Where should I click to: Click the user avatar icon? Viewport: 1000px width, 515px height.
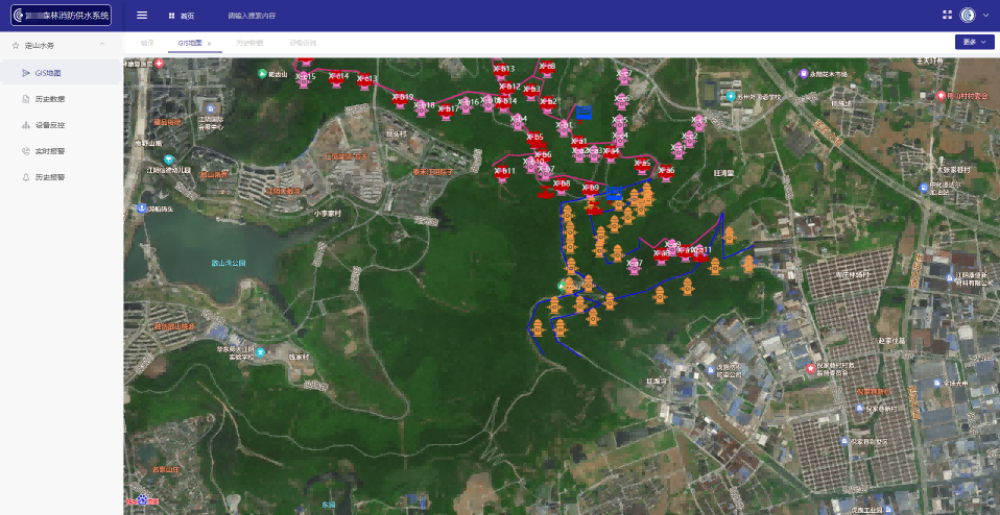(x=967, y=15)
